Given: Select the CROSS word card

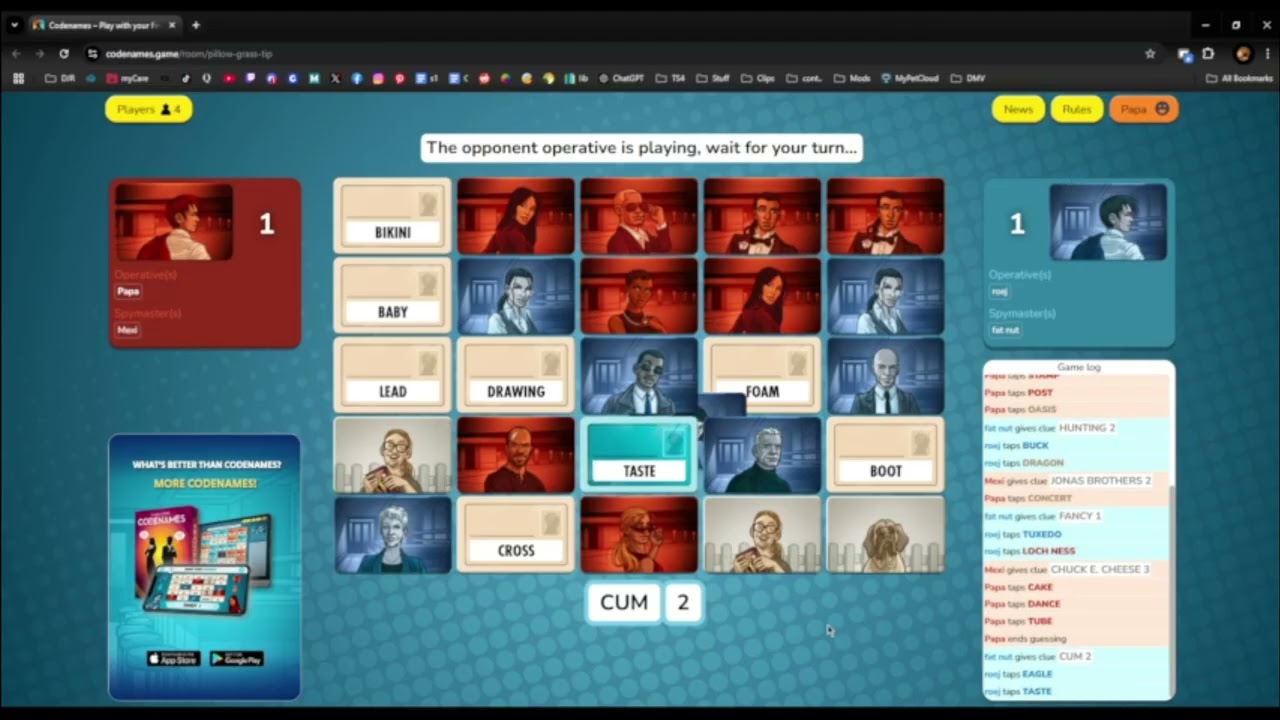Looking at the screenshot, I should [516, 535].
